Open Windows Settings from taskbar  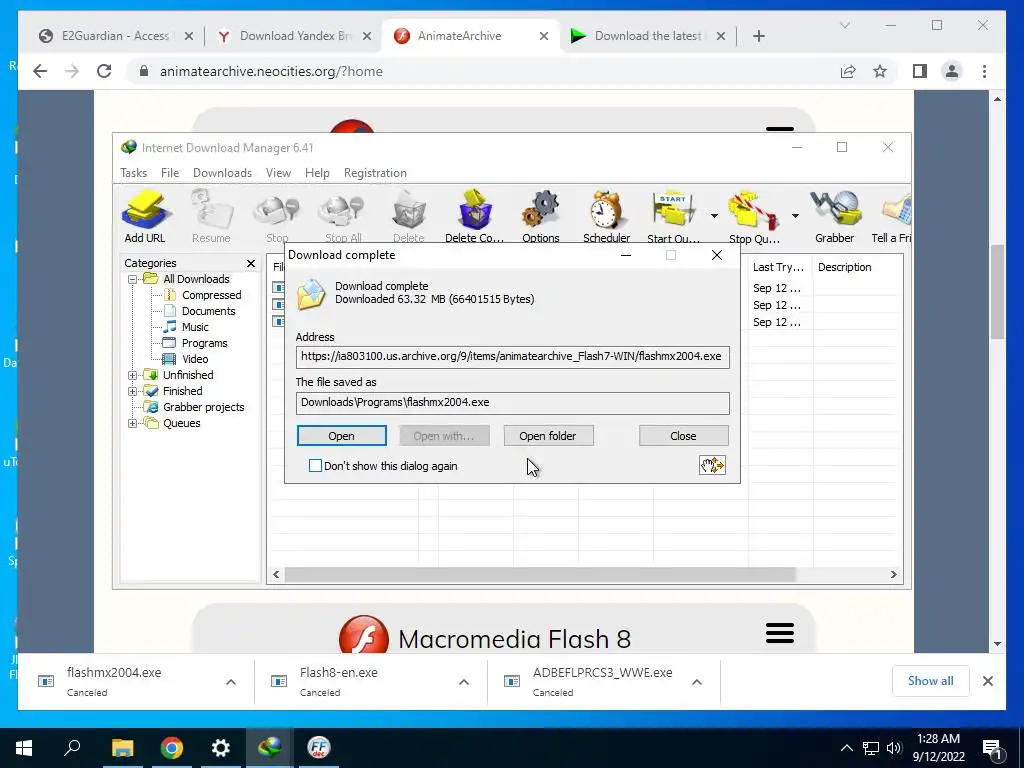click(x=221, y=748)
